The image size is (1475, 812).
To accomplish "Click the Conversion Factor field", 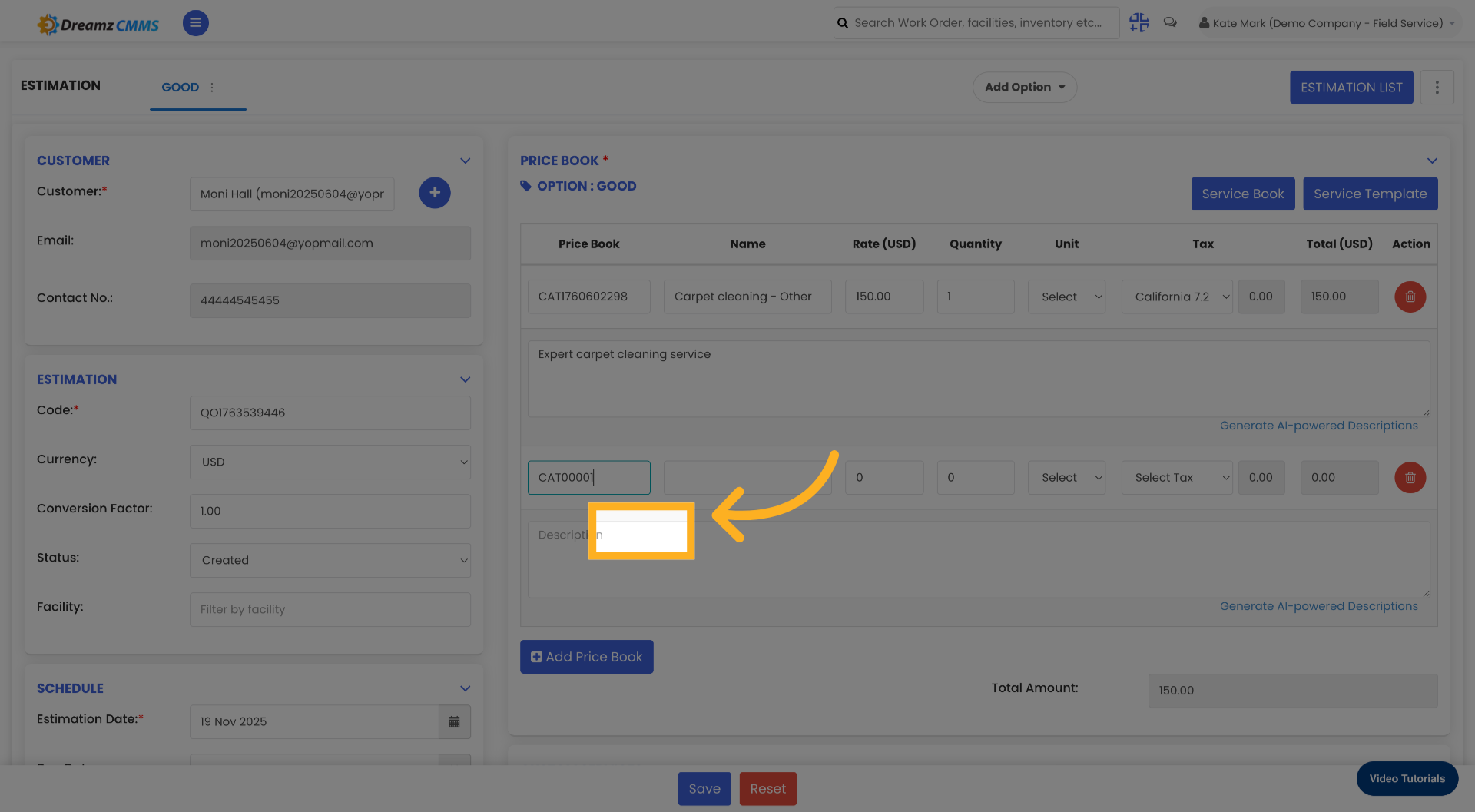I will (330, 511).
